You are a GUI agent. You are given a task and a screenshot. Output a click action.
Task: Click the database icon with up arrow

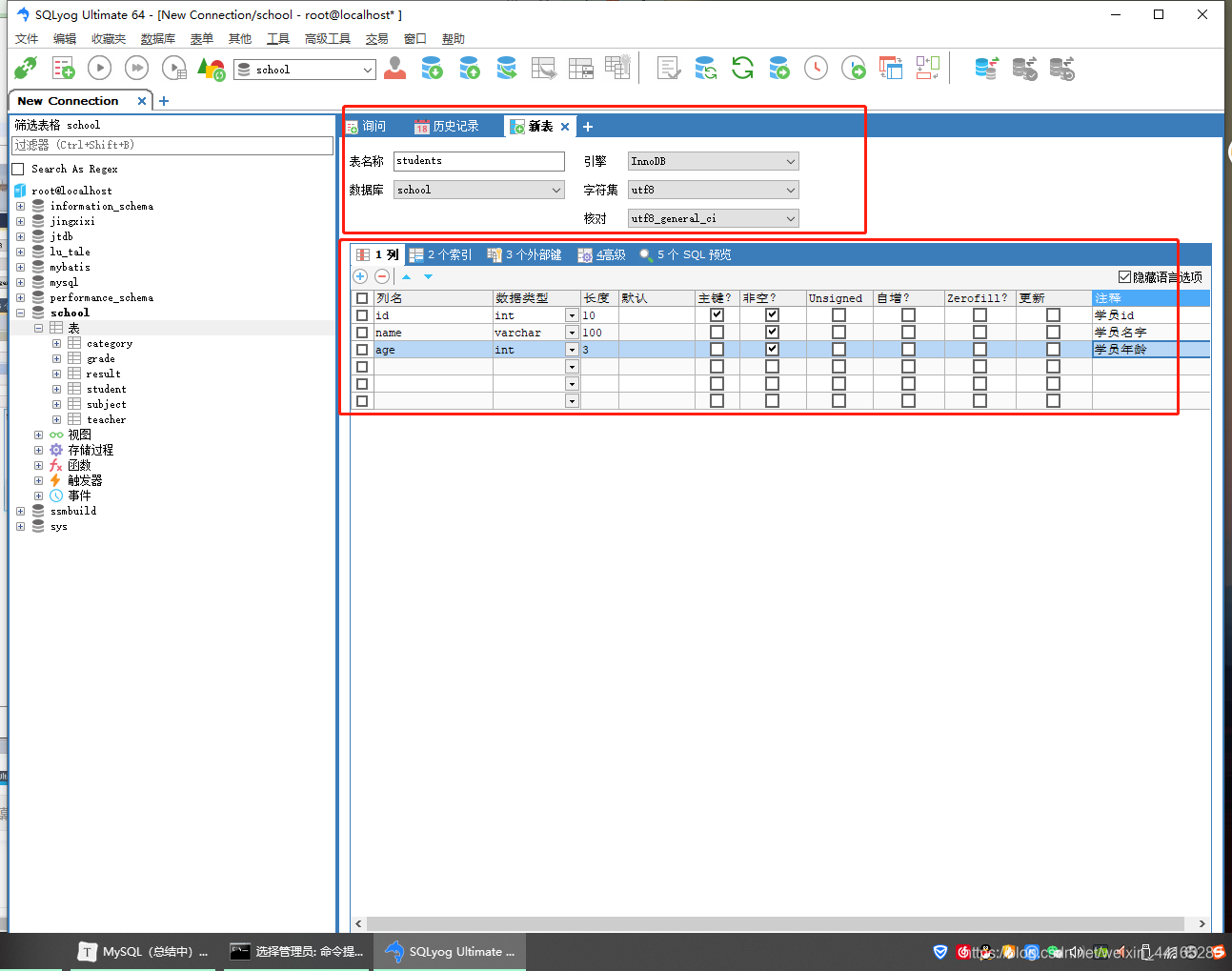pyautogui.click(x=469, y=68)
